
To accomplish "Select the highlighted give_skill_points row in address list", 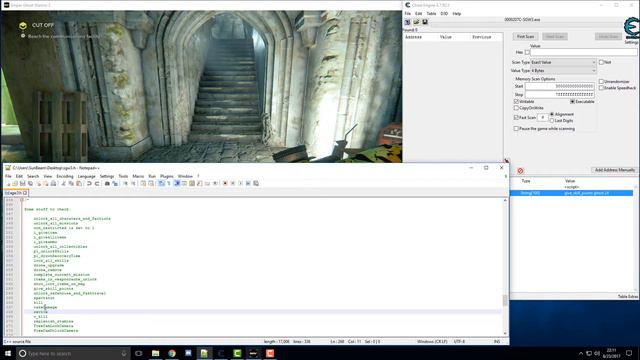I will [x=571, y=193].
